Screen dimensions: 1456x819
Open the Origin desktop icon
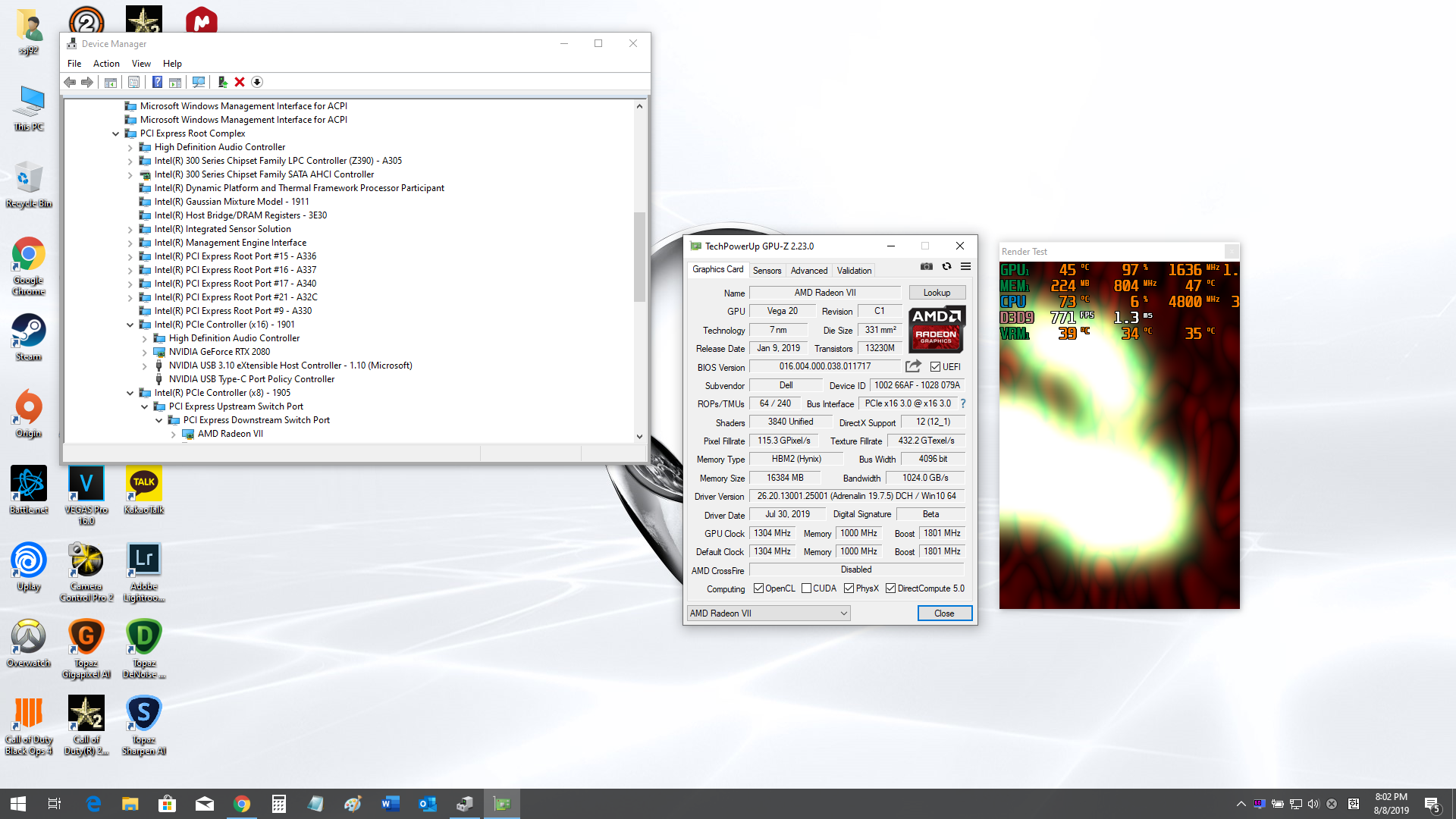[28, 414]
